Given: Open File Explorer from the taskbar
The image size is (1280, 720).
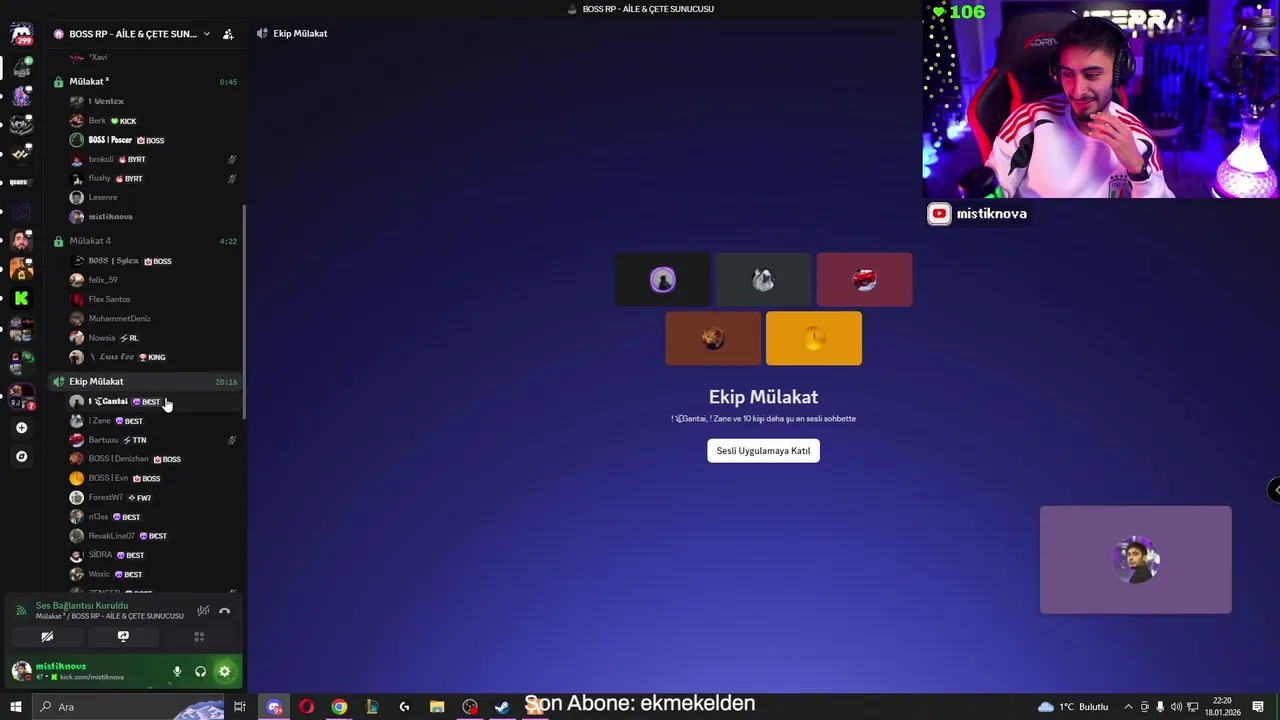Looking at the screenshot, I should [x=437, y=707].
